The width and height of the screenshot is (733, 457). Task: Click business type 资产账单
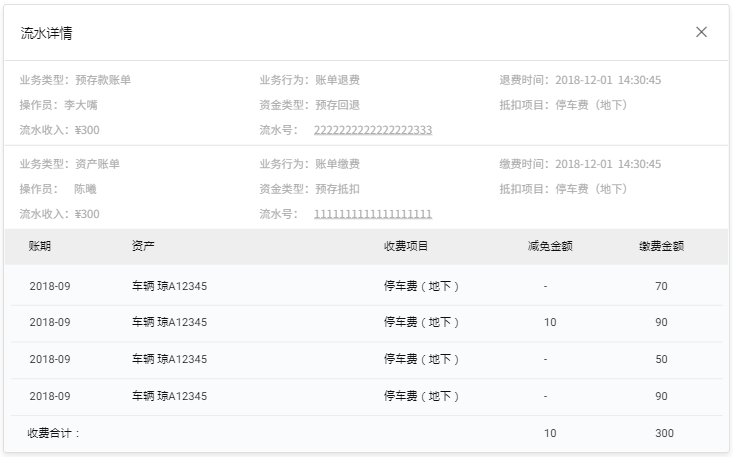tap(97, 164)
